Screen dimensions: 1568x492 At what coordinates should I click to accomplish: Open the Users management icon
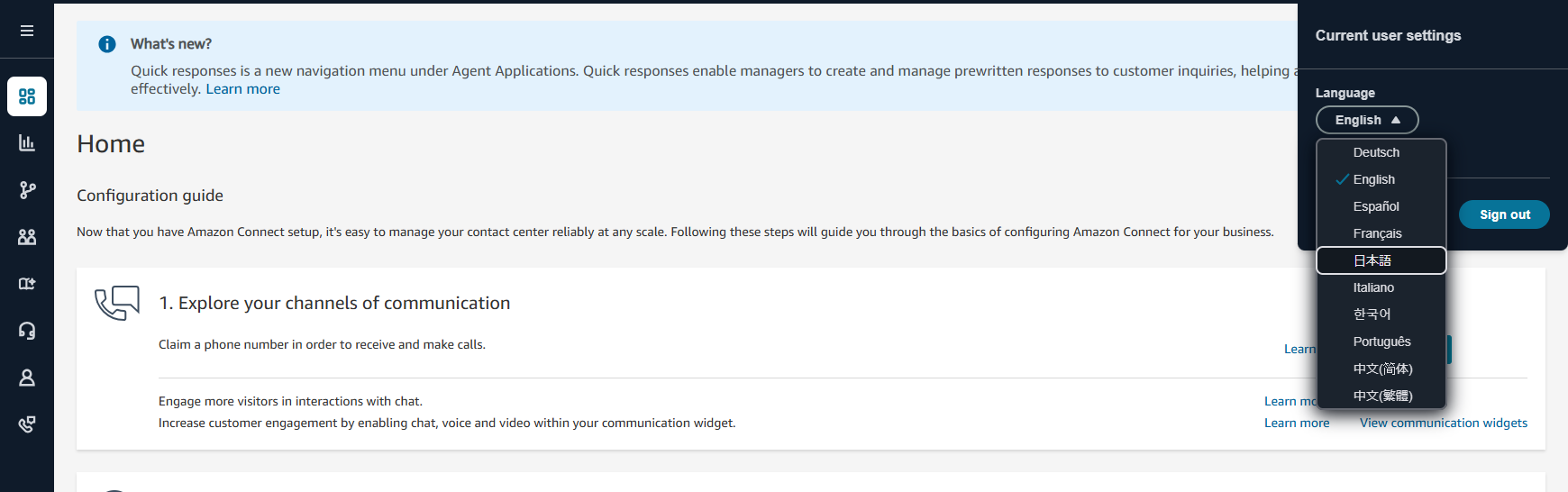point(27,237)
